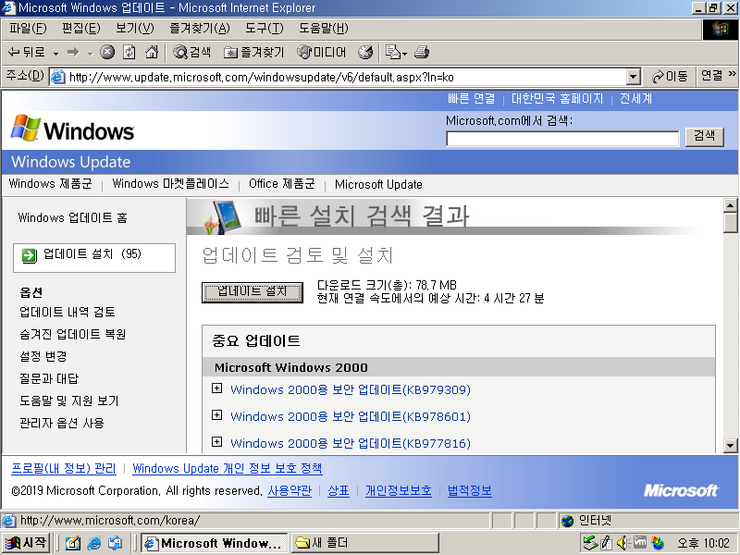Click the 업데이트 설치 install button
This screenshot has width=740, height=555.
coord(252,292)
